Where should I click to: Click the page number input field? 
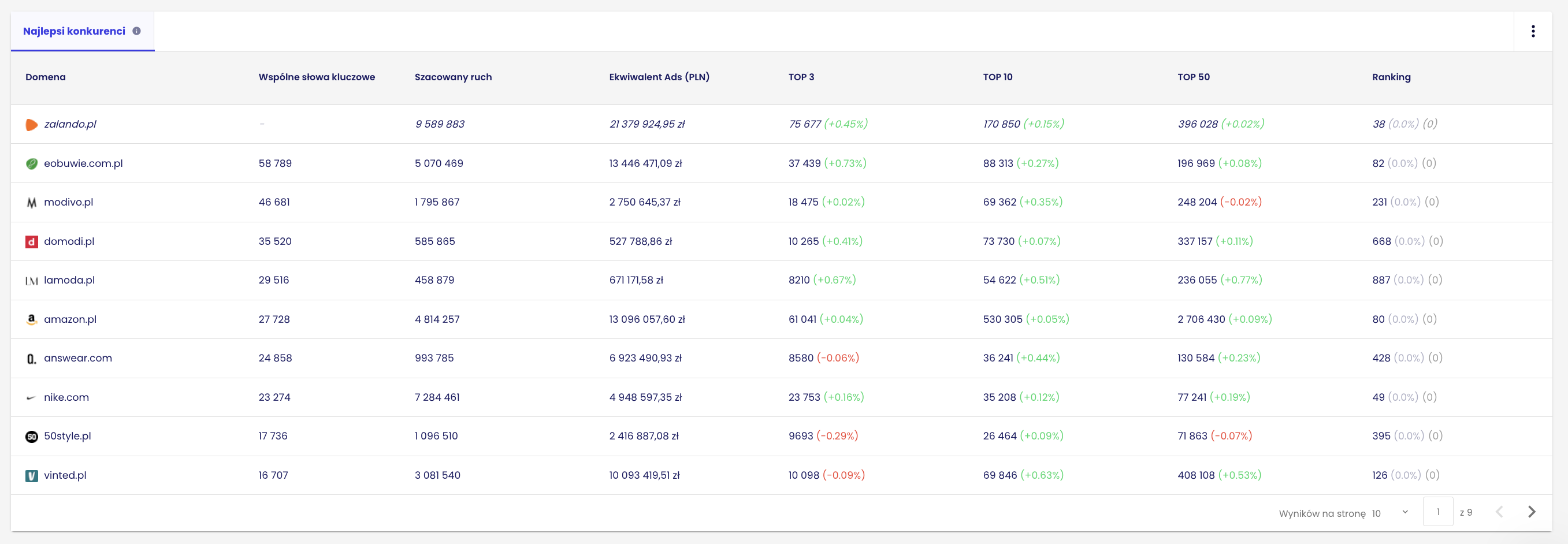tap(1438, 512)
